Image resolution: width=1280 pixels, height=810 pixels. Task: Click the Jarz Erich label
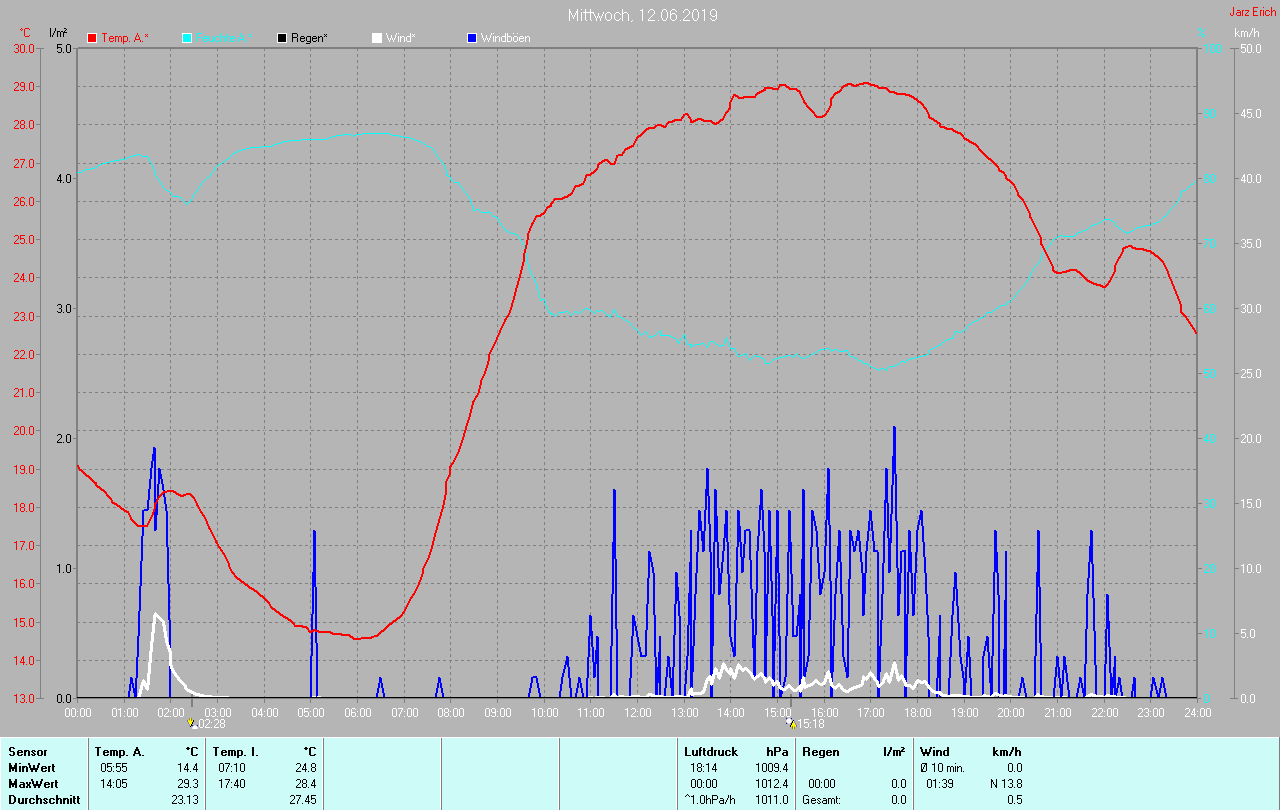(1253, 12)
